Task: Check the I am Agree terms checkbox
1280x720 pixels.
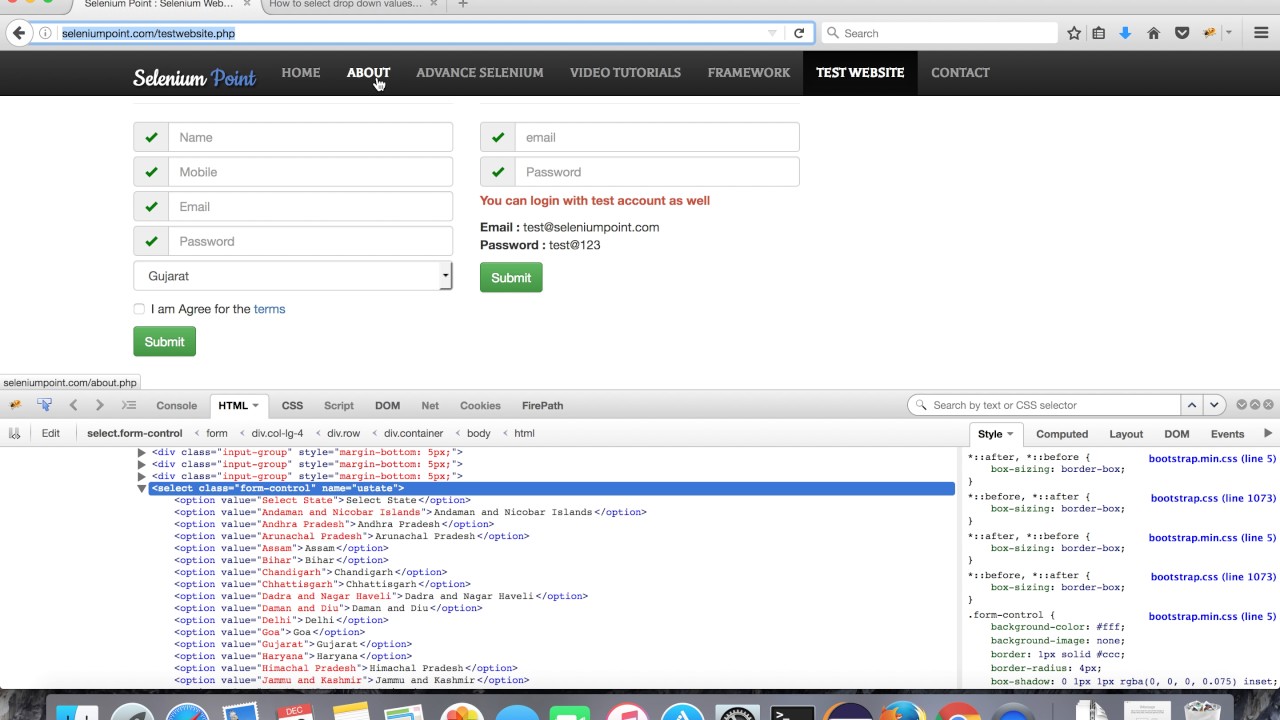Action: click(x=139, y=309)
